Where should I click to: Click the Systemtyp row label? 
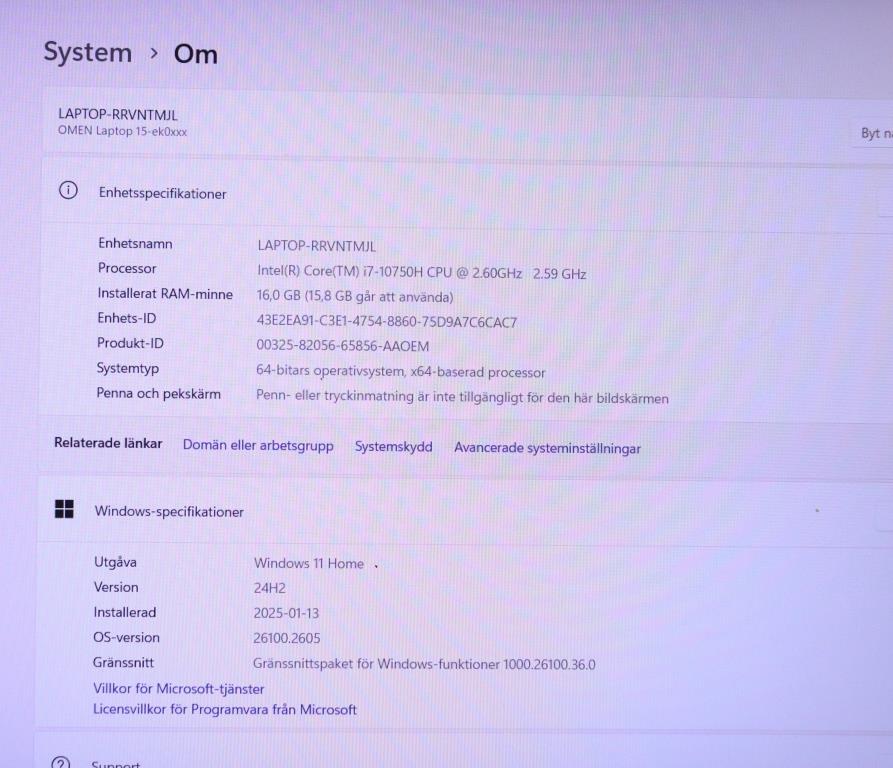tap(128, 368)
